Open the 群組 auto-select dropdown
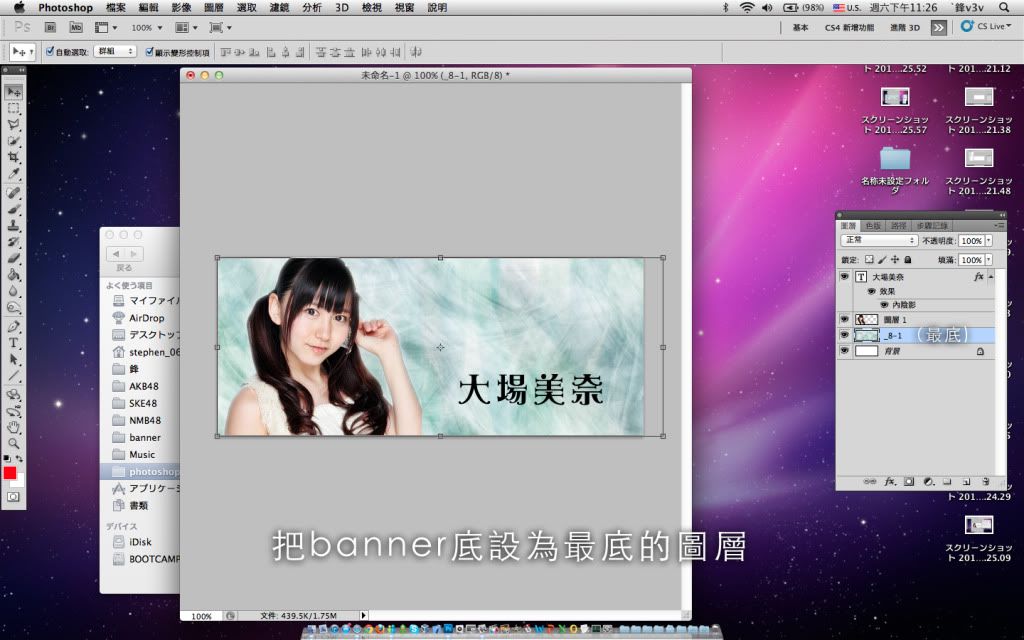 pos(114,52)
